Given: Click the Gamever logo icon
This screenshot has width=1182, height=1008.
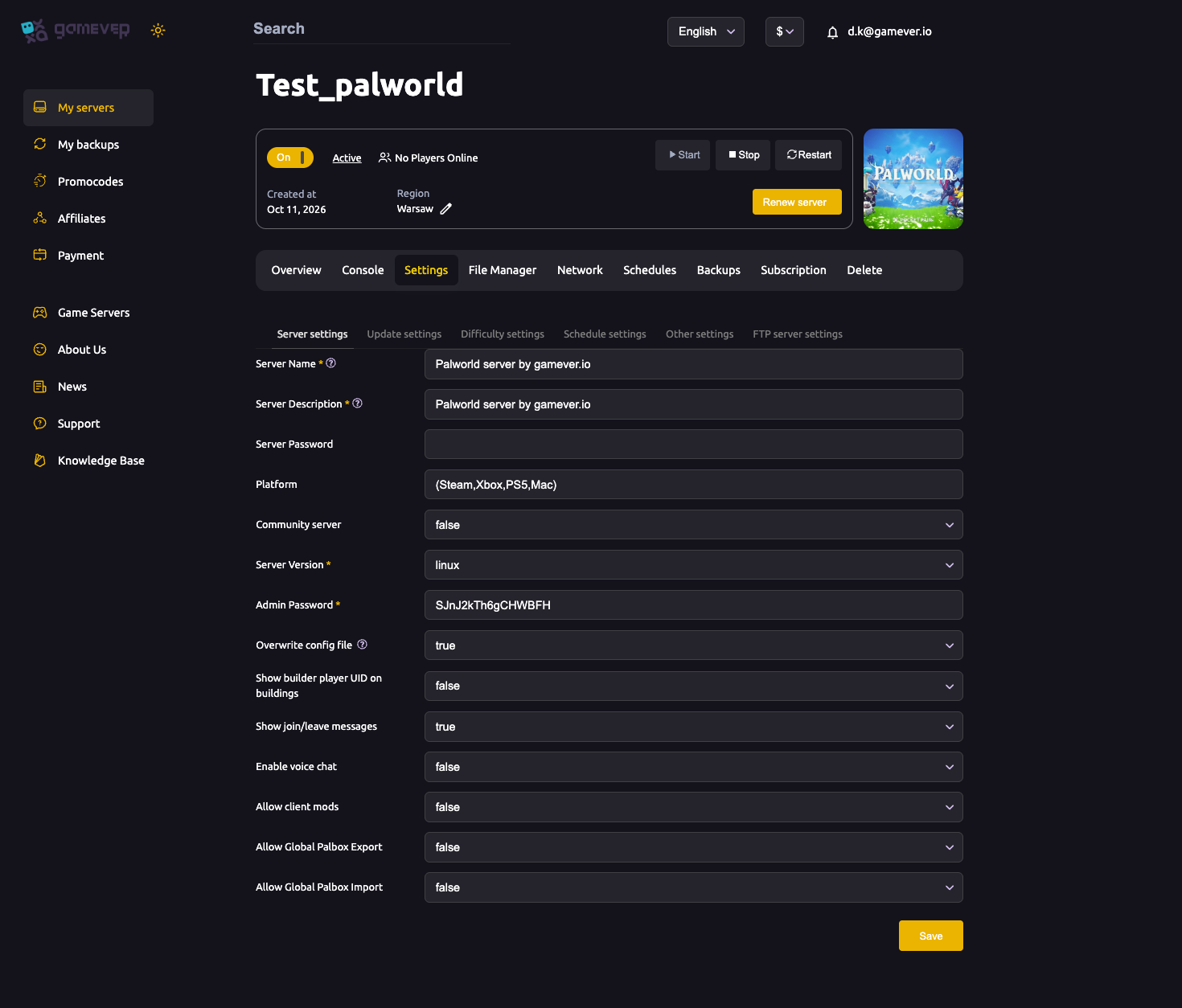Looking at the screenshot, I should point(35,31).
